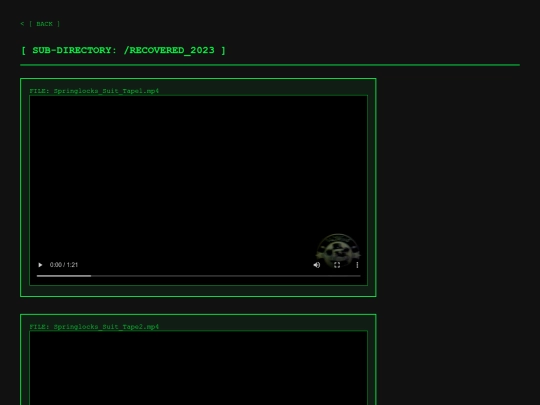
Task: Mute the Tape1 video volume
Action: [317, 265]
